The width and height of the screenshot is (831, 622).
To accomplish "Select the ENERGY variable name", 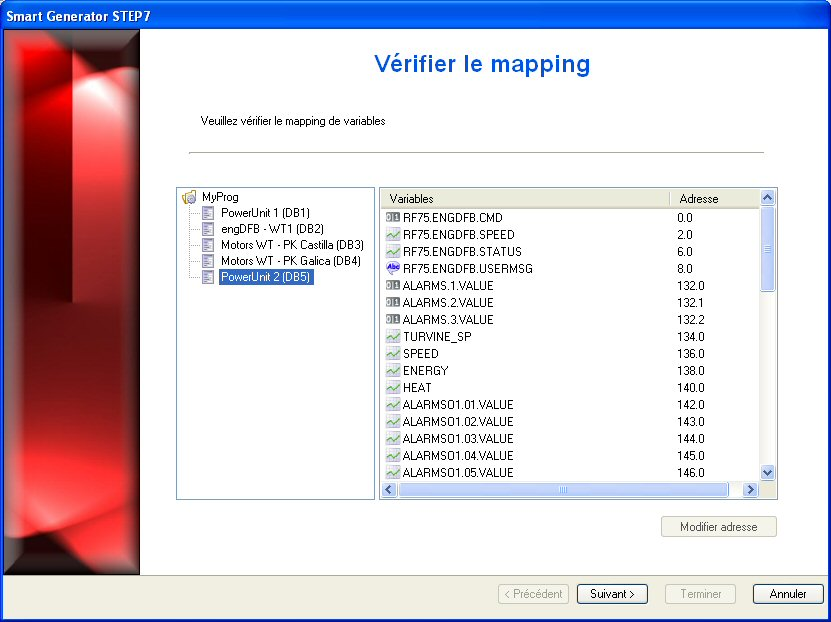I will (425, 370).
